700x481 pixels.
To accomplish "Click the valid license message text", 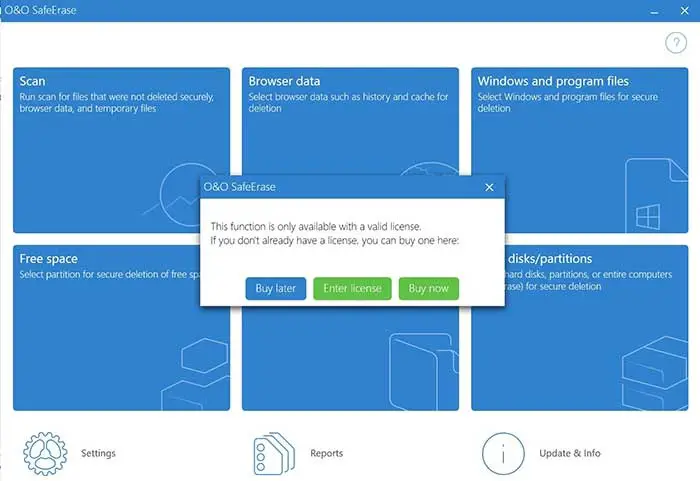I will (334, 234).
